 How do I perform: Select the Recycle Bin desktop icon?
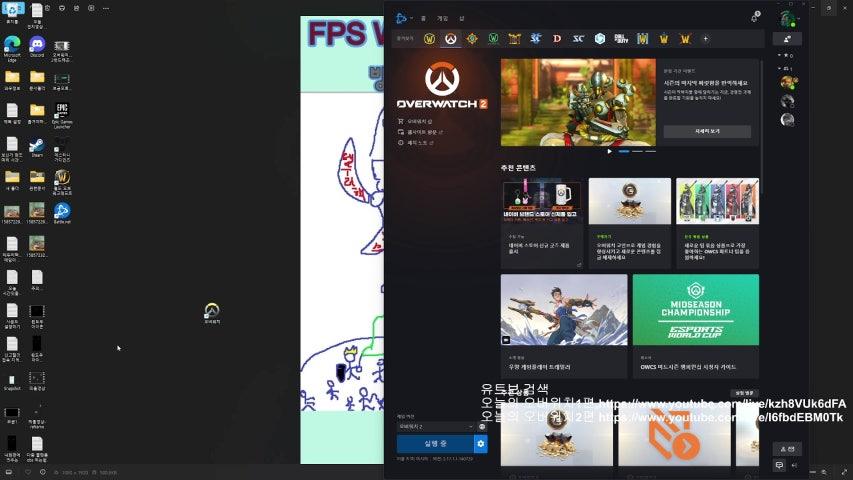coord(12,13)
